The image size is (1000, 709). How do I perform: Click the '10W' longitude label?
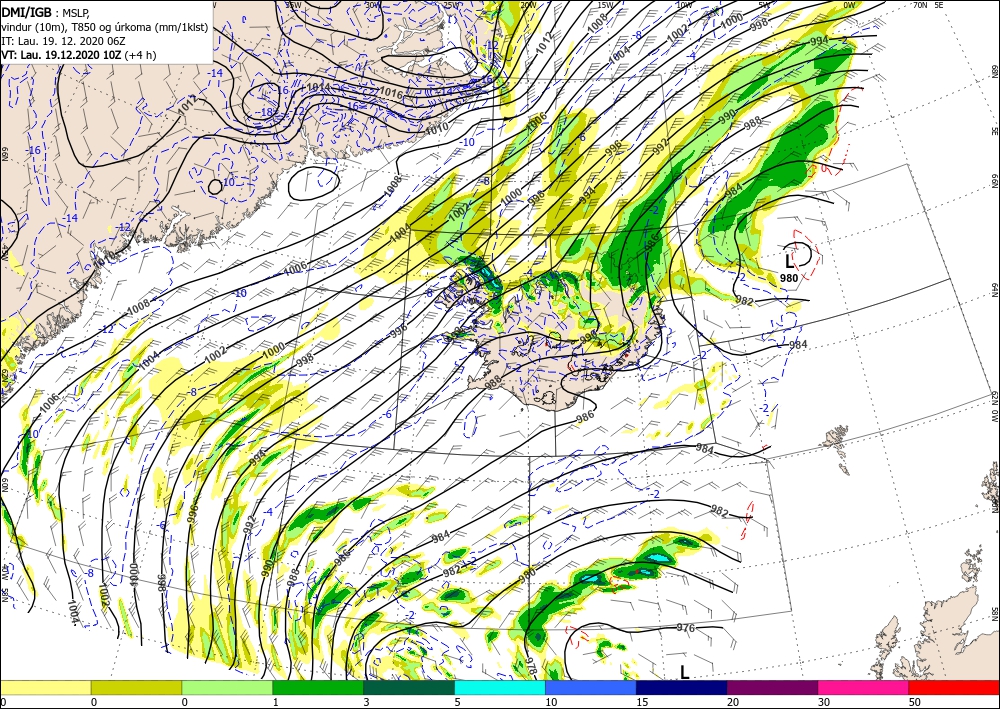(x=684, y=5)
